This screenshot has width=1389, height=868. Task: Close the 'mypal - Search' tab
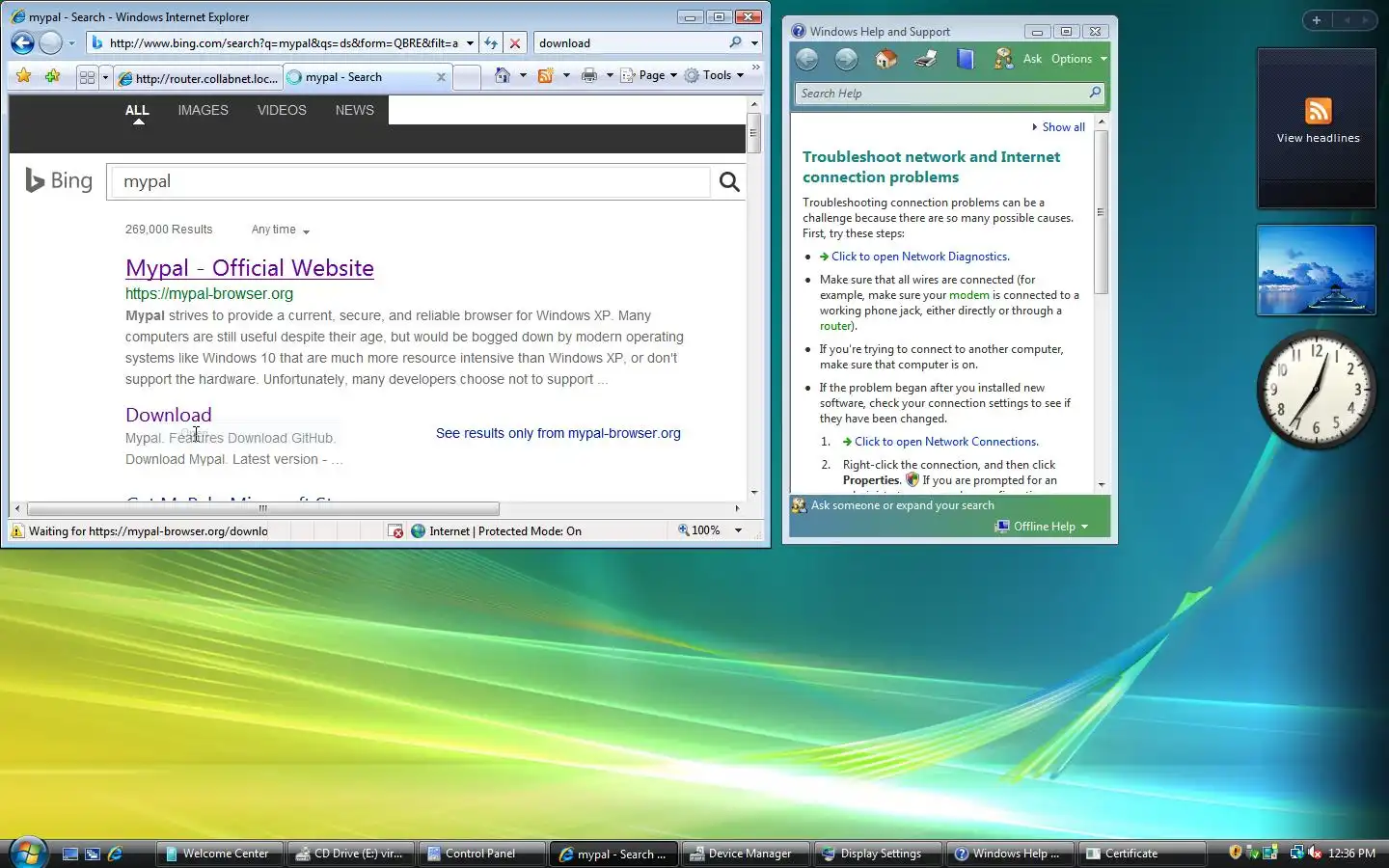pos(441,77)
